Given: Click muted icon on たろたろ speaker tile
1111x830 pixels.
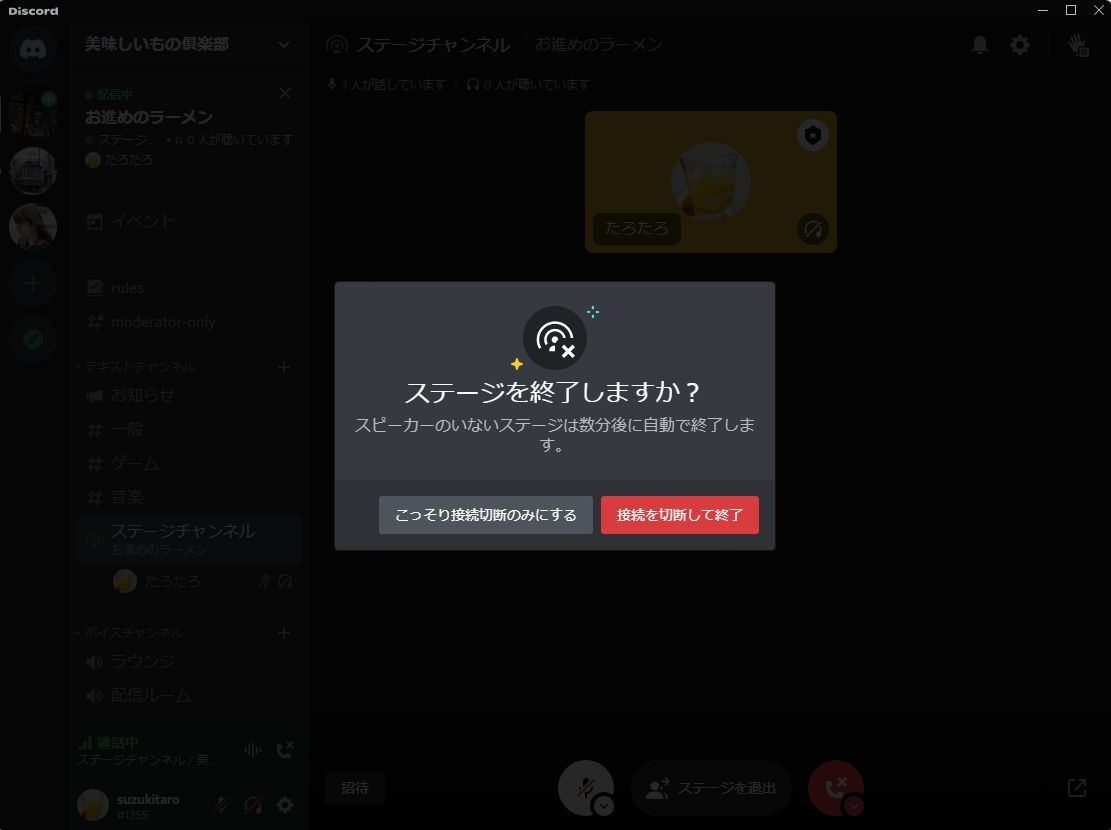Looking at the screenshot, I should point(813,229).
